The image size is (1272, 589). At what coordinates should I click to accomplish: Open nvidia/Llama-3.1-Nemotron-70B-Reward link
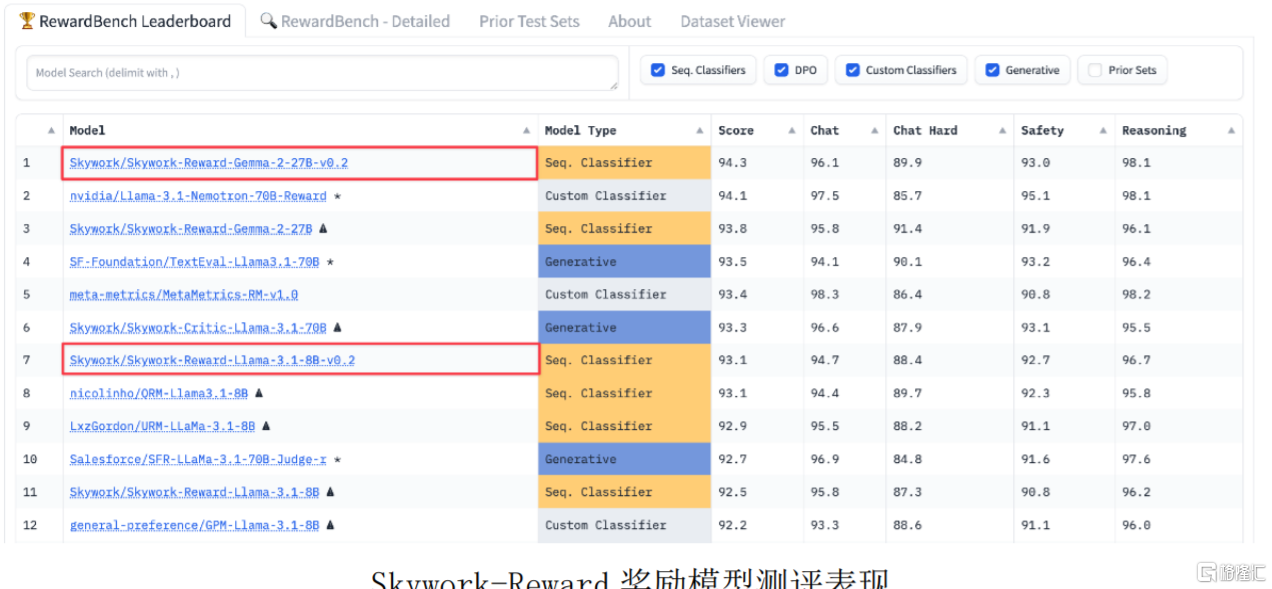(x=198, y=196)
